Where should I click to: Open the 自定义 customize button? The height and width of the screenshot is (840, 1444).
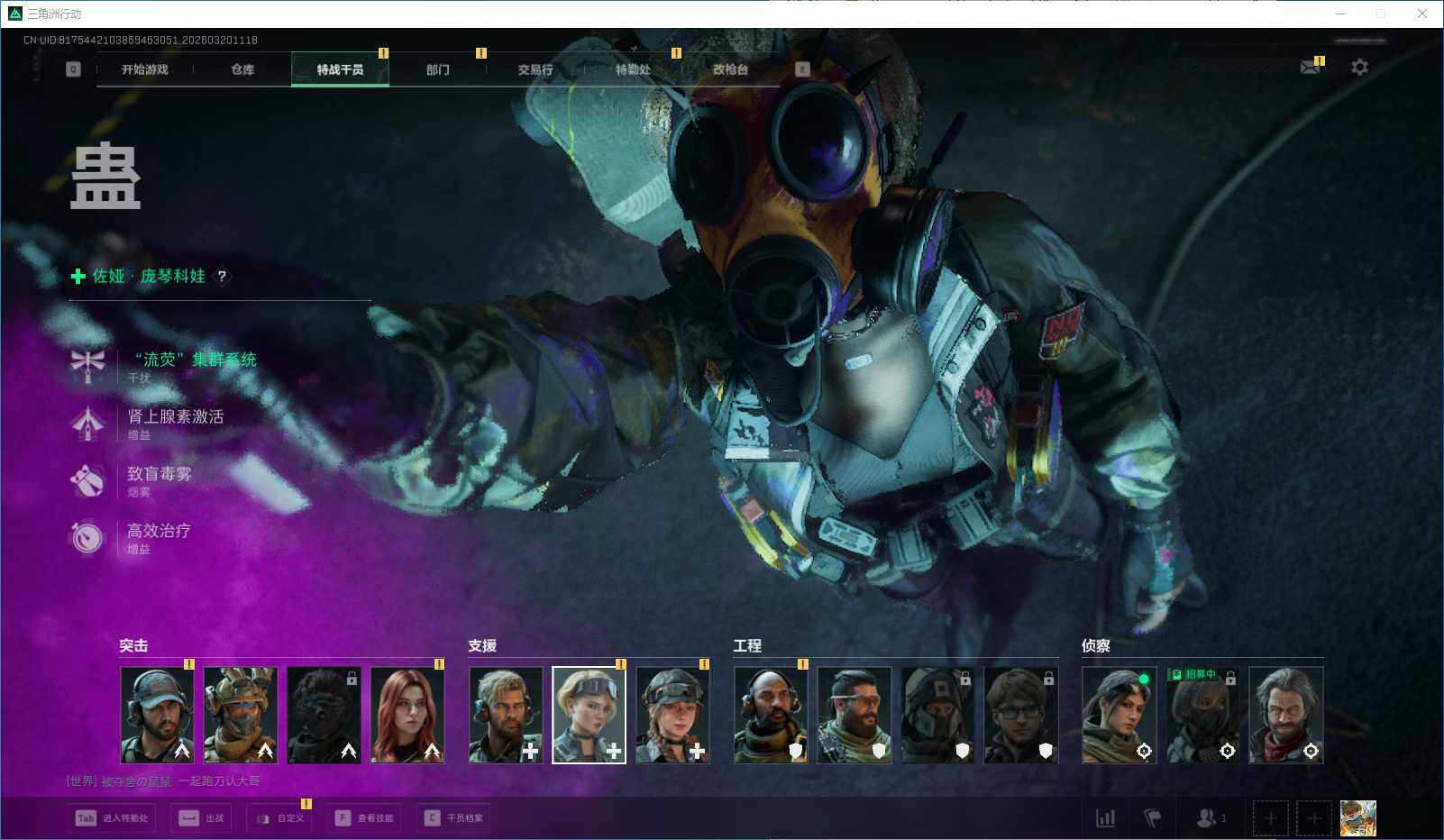click(280, 818)
